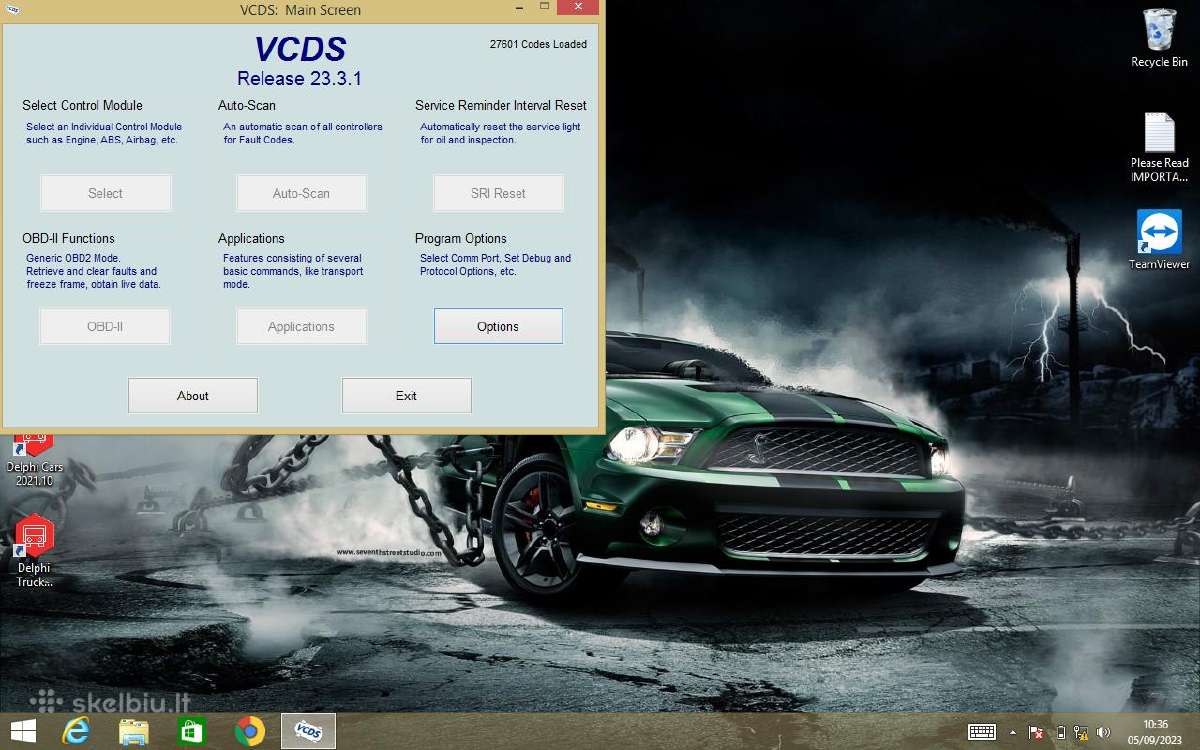Click the 'Applications' heading text
Screen dimensions: 1200x750
(x=251, y=238)
